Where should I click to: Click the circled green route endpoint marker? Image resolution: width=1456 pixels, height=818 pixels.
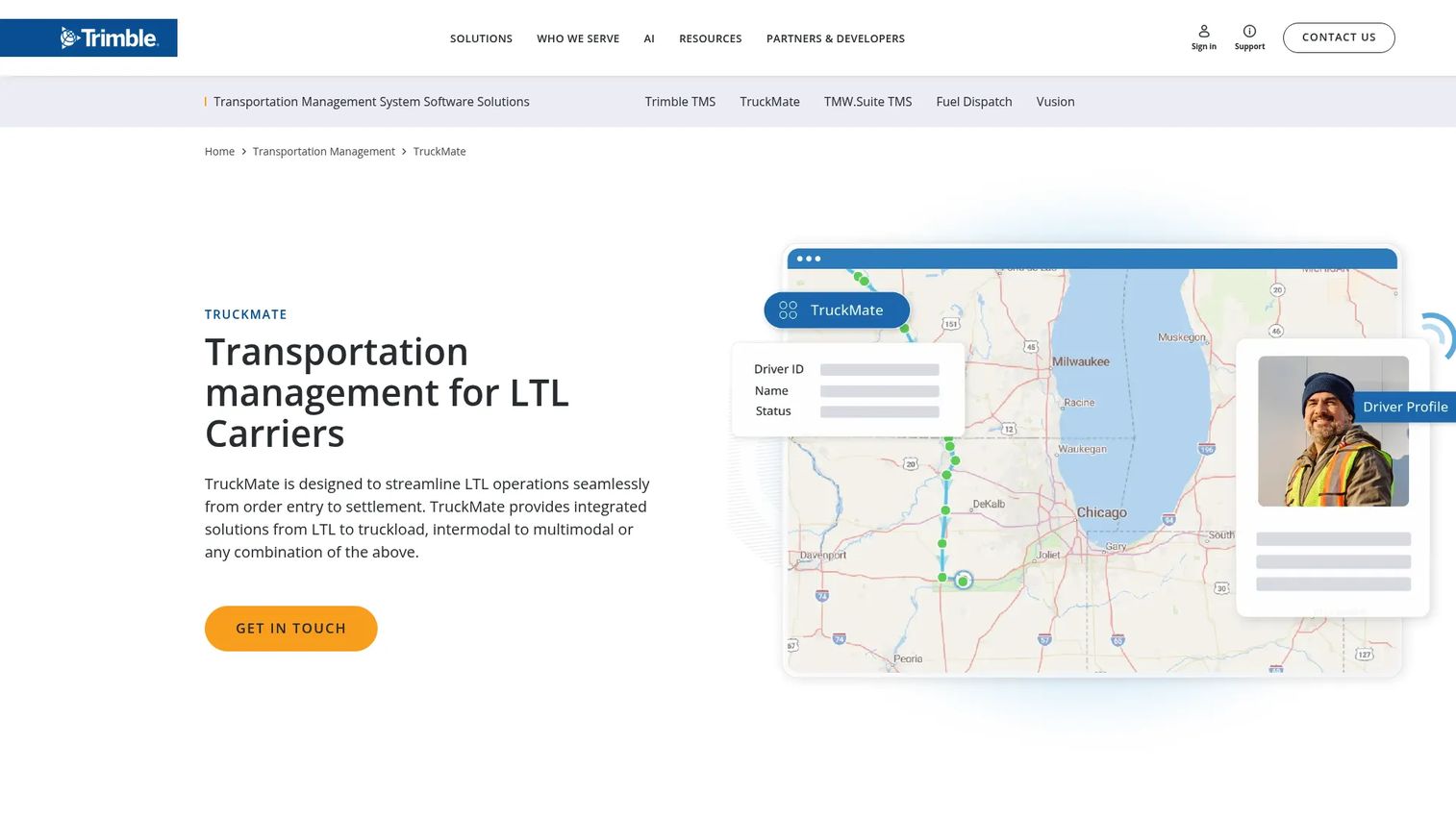pos(963,581)
